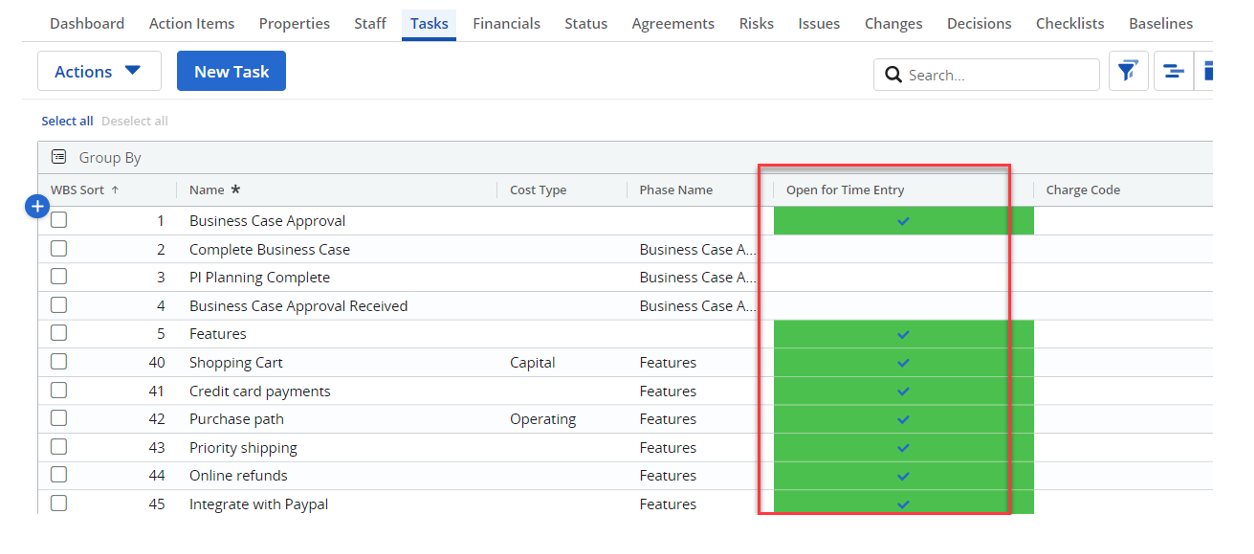
Task: Toggle time entry checkmark for Features row 5
Action: [903, 334]
